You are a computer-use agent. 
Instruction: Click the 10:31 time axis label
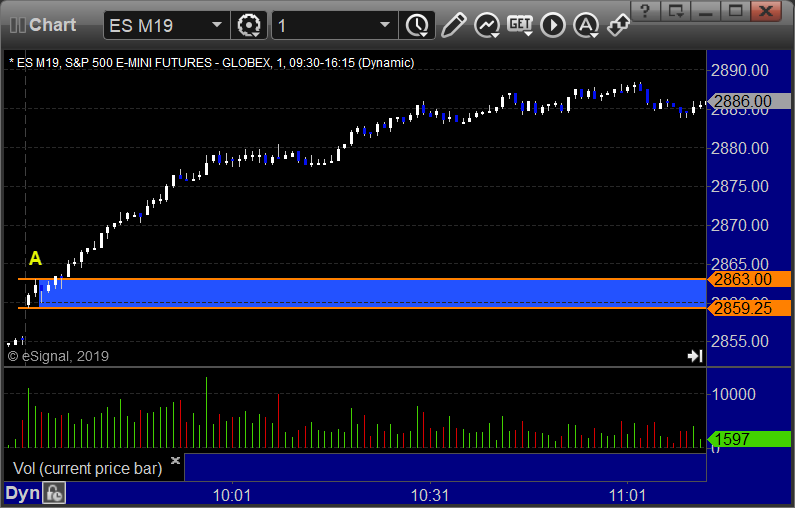[x=429, y=495]
